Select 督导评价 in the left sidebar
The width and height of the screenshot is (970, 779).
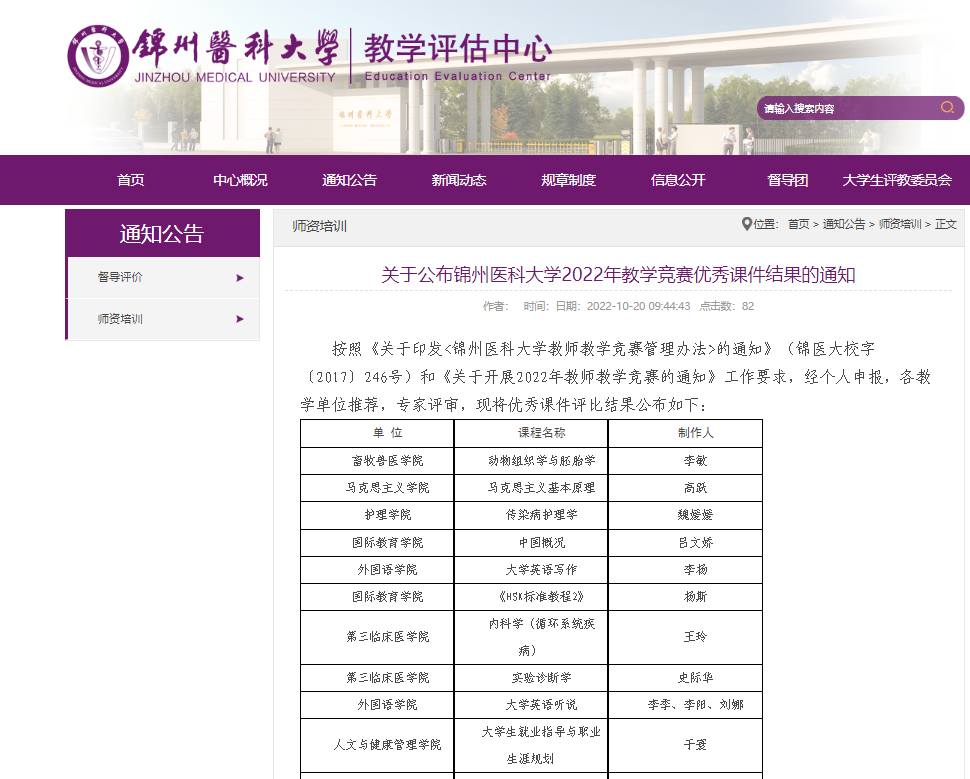[120, 278]
